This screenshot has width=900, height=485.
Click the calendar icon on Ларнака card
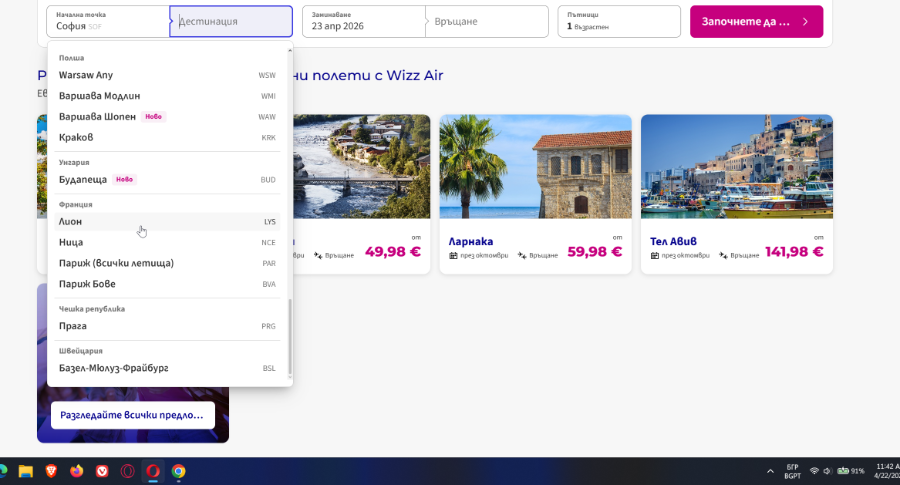[453, 255]
